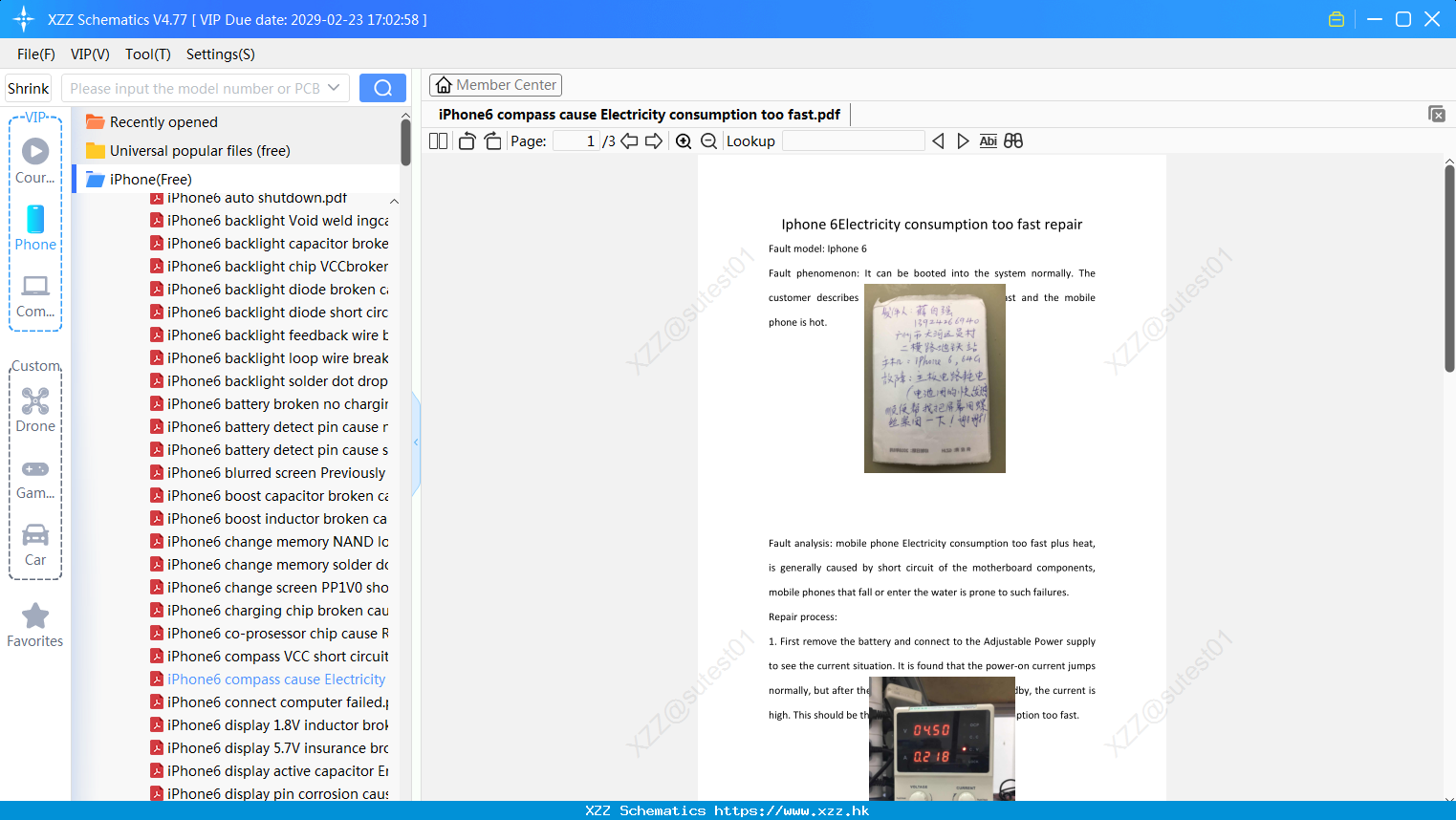Open "iPhone6 battery broken no charging" file
Image resolution: width=1456 pixels, height=820 pixels.
tap(270, 404)
